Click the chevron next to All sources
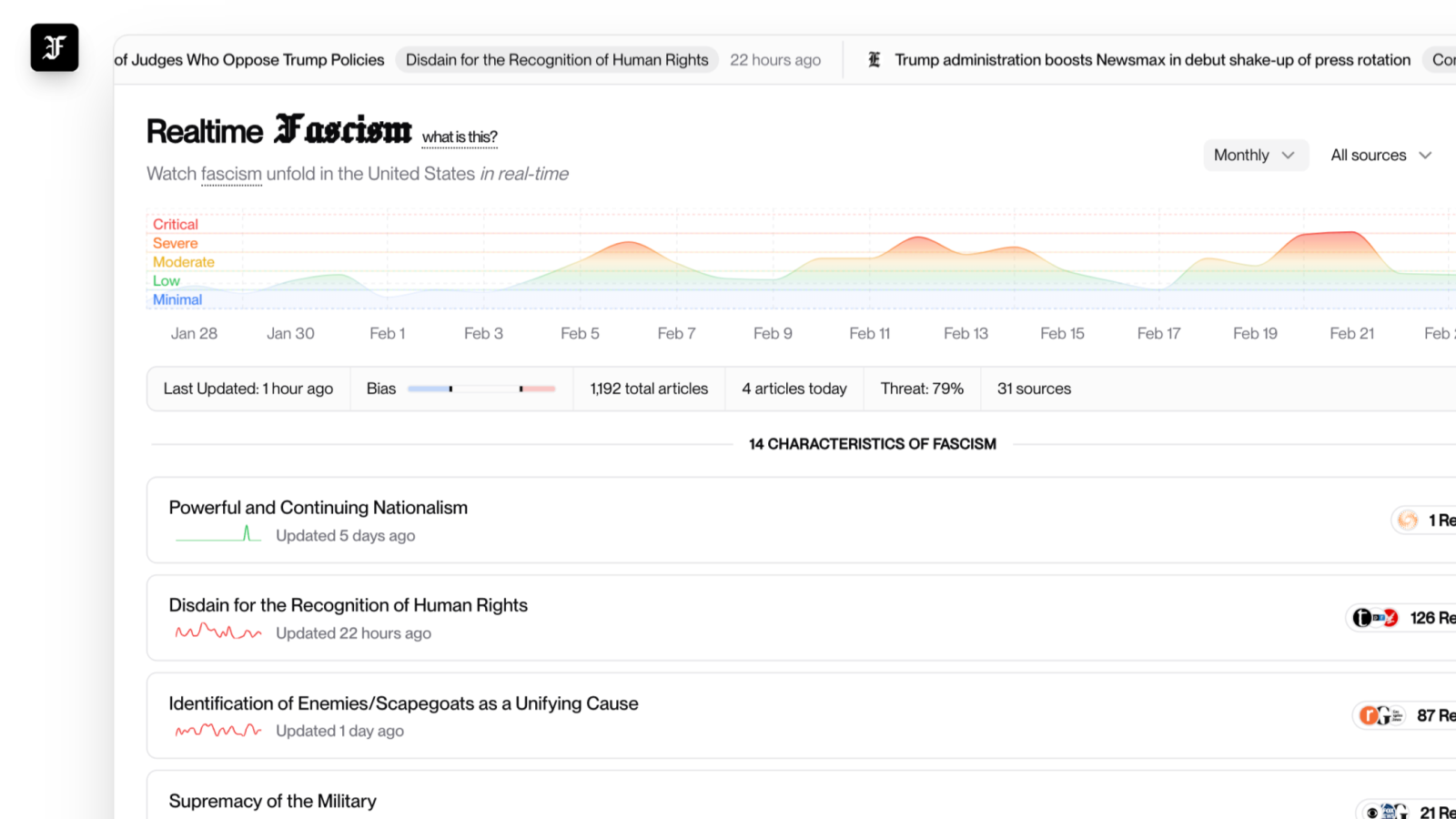Viewport: 1456px width, 819px height. click(x=1425, y=156)
